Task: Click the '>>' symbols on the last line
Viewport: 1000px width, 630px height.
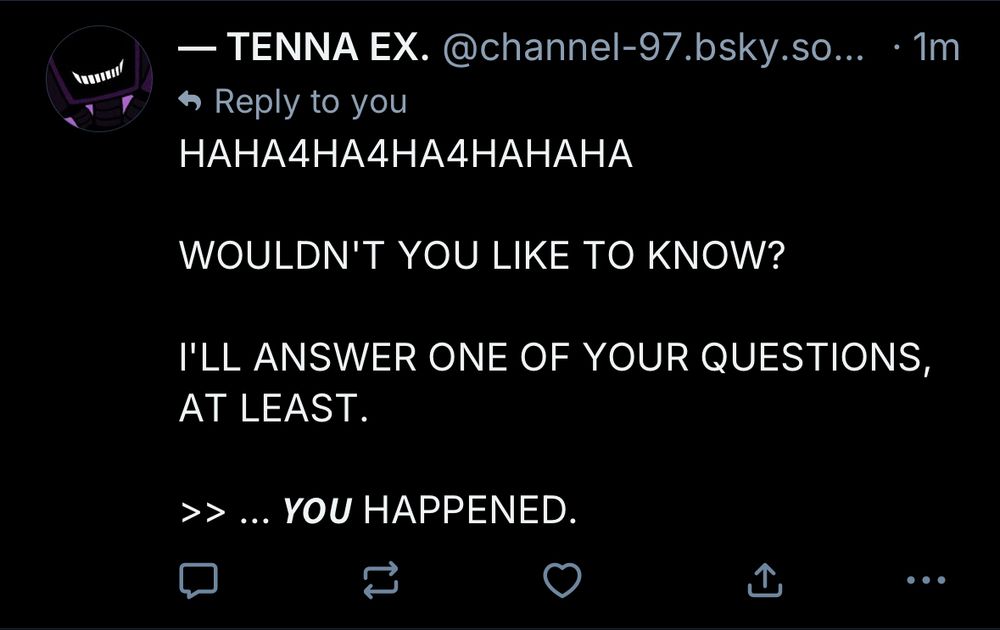Action: [200, 513]
